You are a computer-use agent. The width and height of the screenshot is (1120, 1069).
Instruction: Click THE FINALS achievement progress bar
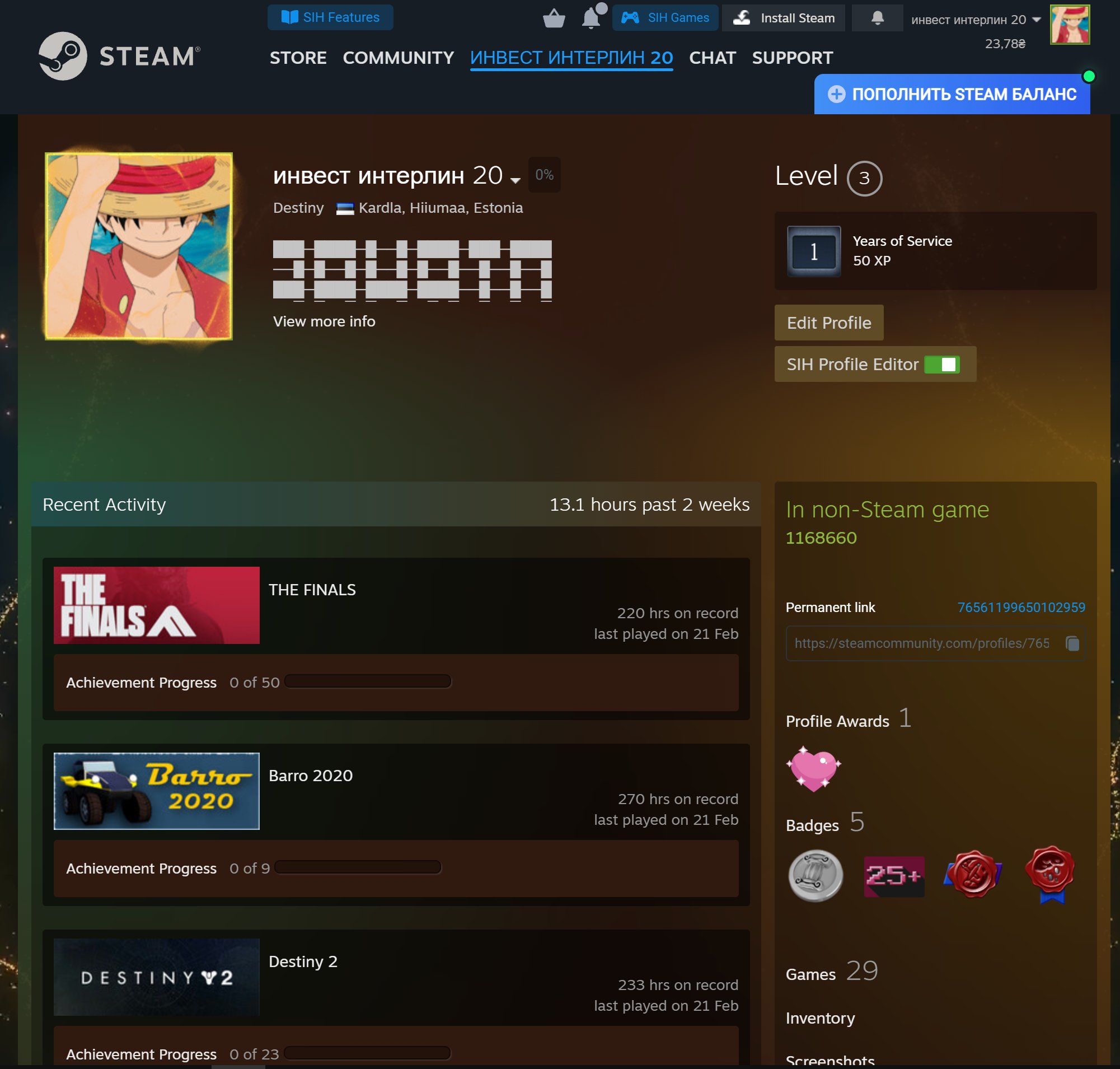368,681
